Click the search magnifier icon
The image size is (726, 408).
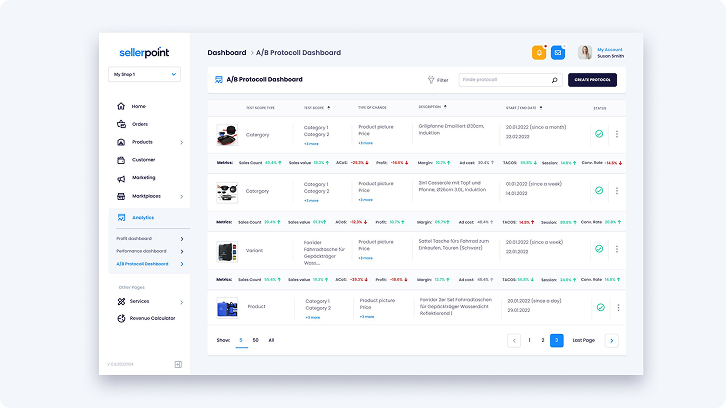tap(555, 80)
